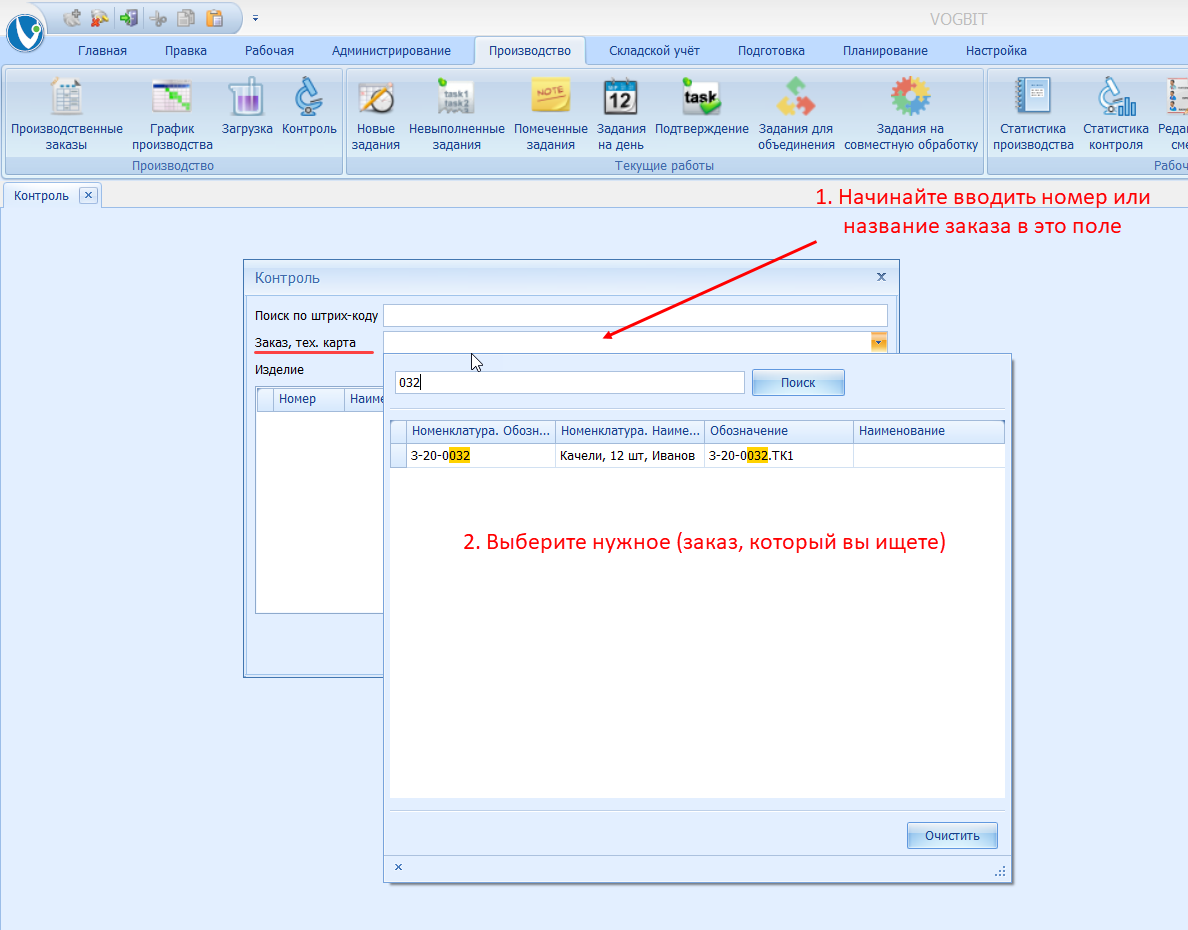Click the Очистить button
Viewport: 1188px width, 930px height.
pos(951,835)
